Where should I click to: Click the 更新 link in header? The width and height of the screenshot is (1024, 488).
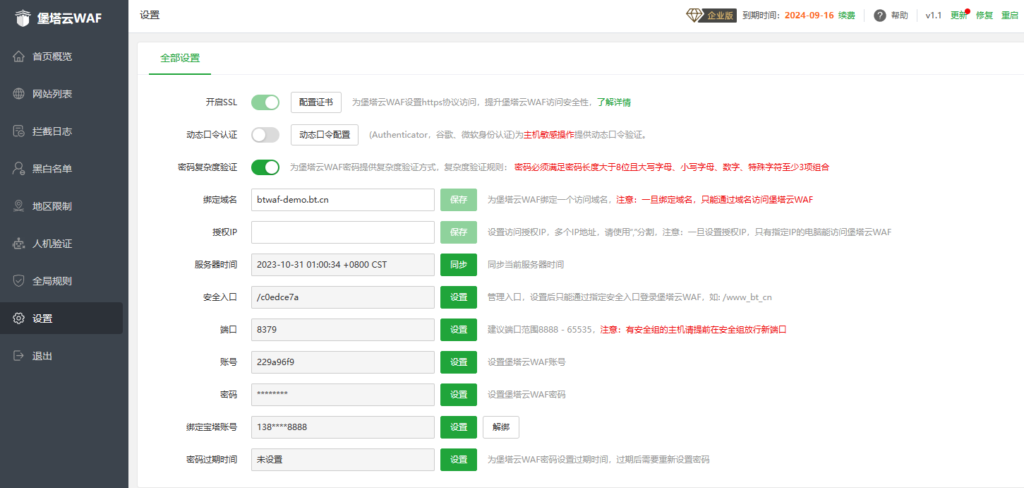click(959, 16)
